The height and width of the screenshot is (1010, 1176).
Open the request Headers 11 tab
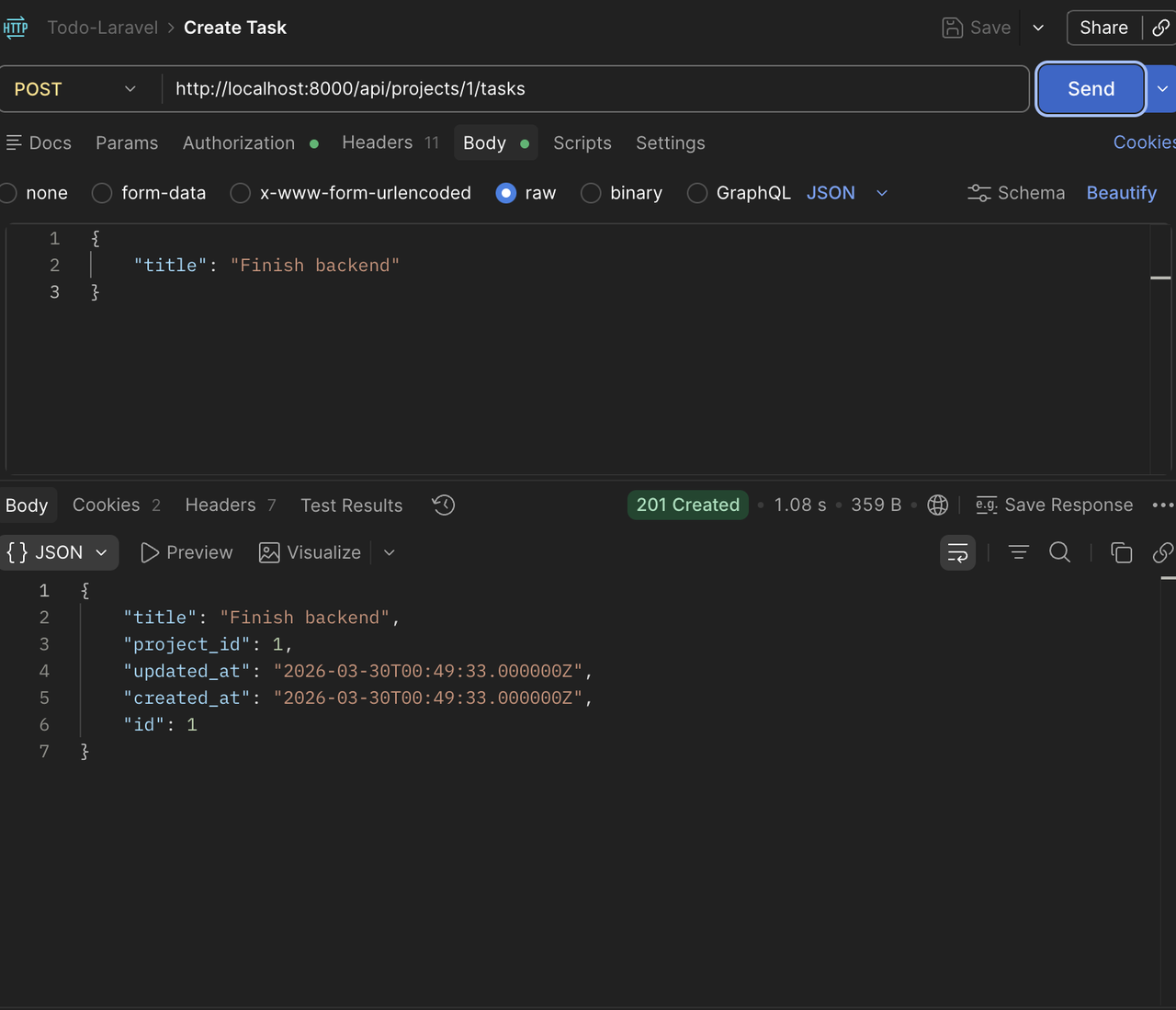pos(390,142)
